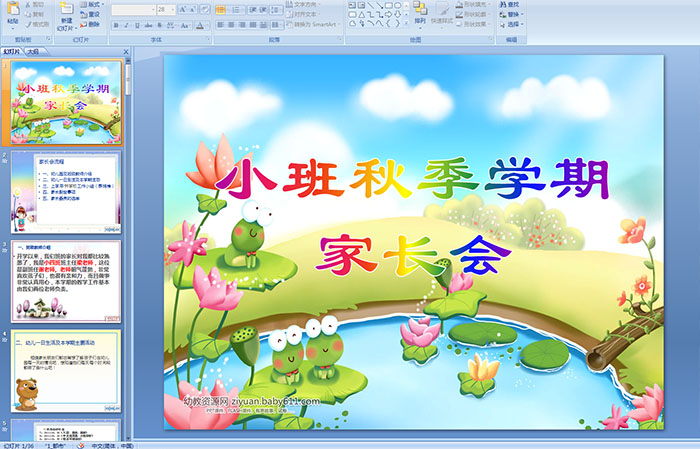The height and width of the screenshot is (449, 700).
Task: Clear all text formatting
Action: point(205,9)
